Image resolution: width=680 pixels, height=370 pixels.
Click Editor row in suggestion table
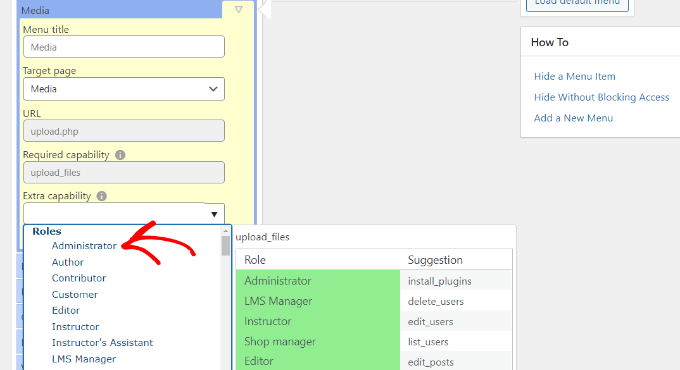coord(318,361)
